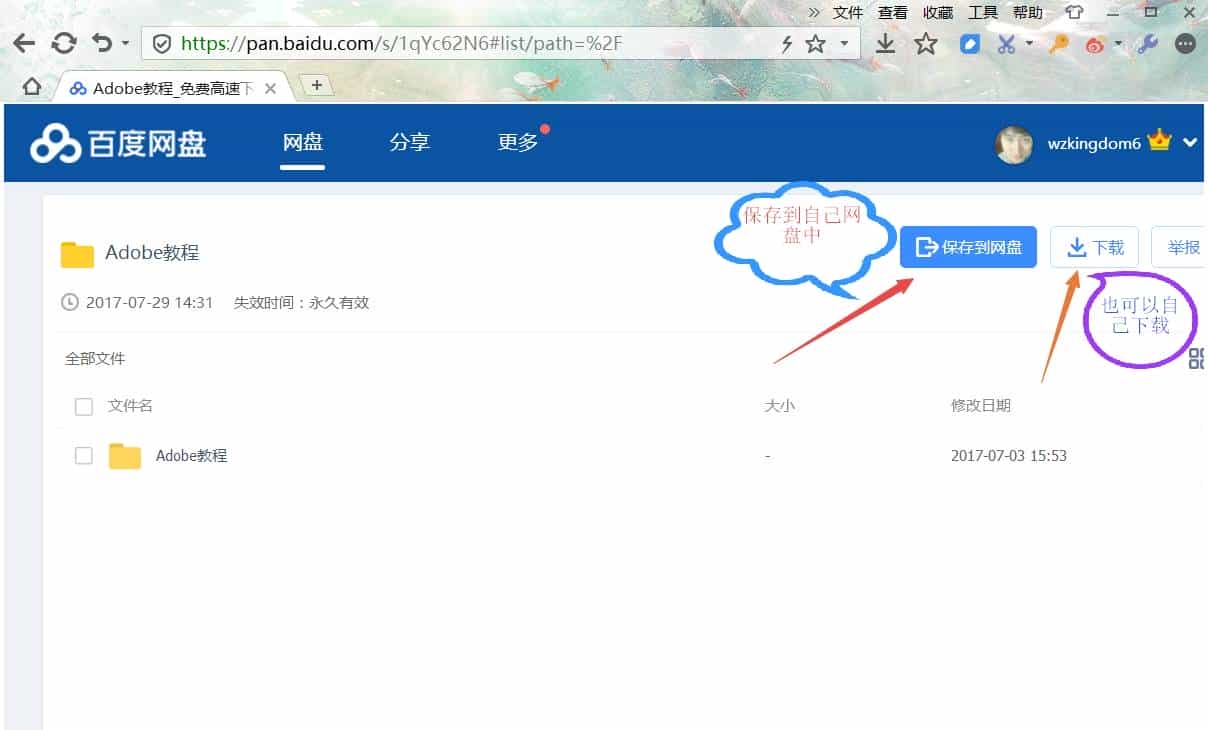The image size is (1208, 730).
Task: Switch to grid view with the grid icon
Action: (x=1197, y=358)
